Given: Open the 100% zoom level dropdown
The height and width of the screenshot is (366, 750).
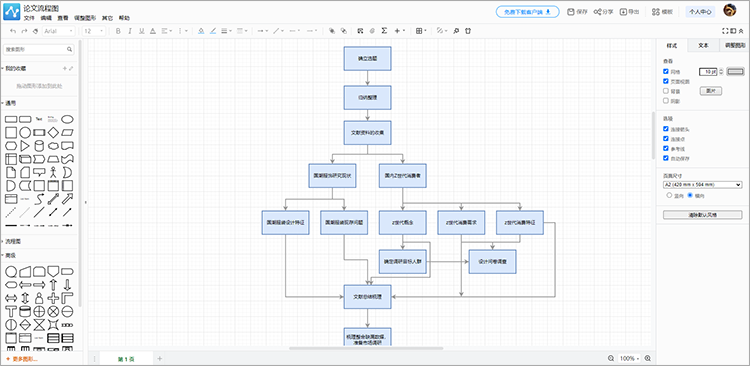Looking at the screenshot, I should [629, 358].
